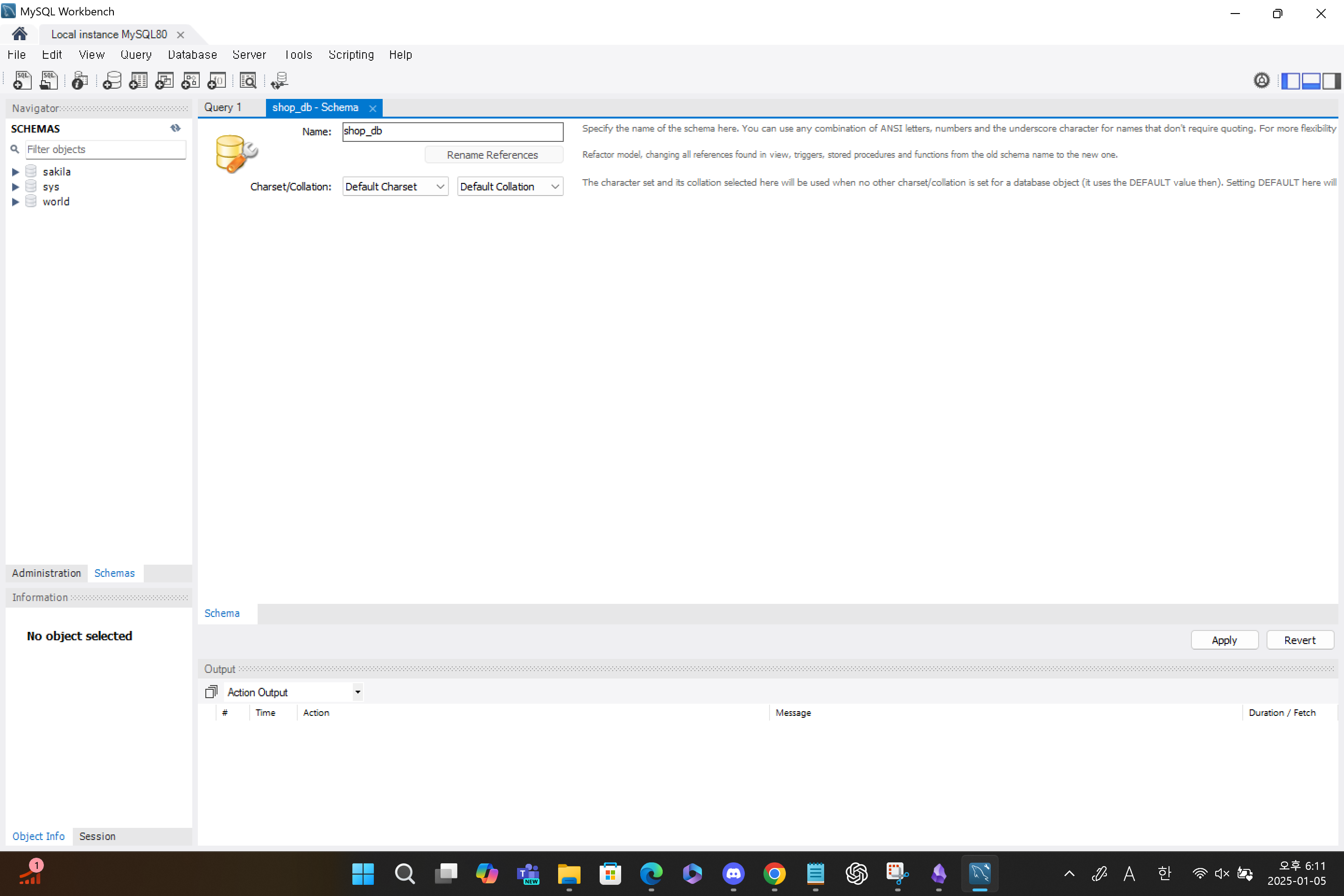This screenshot has height=896, width=1344.
Task: Close the shop_db - Schema tab
Action: [372, 108]
